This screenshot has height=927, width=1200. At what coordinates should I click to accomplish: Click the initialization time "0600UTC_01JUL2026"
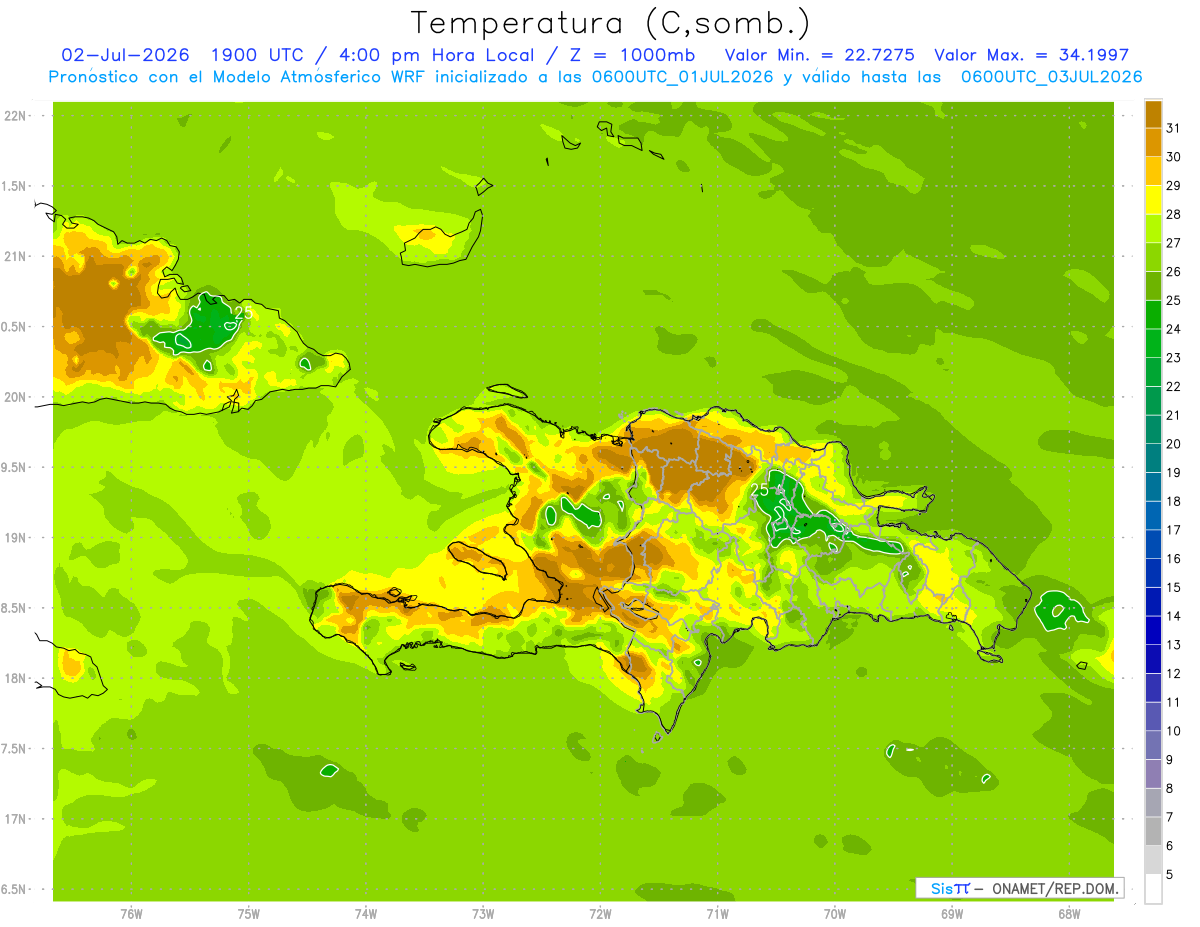[x=679, y=77]
